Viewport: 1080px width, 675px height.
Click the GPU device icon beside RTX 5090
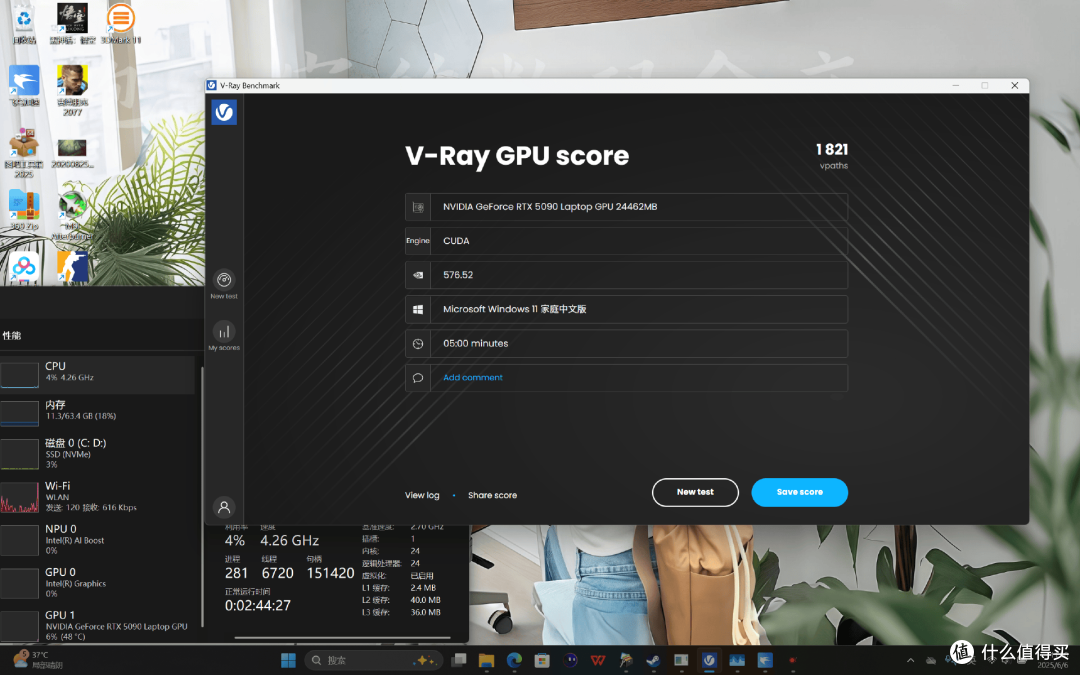(x=418, y=207)
